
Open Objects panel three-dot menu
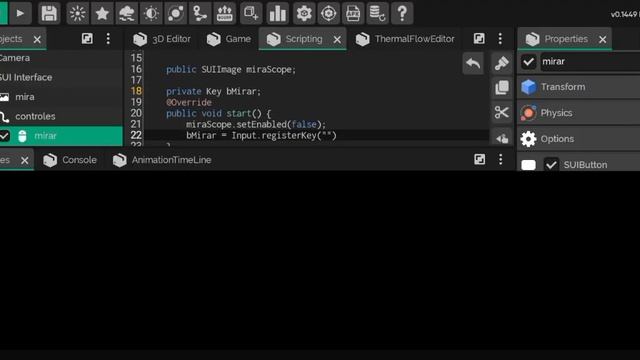click(x=108, y=39)
